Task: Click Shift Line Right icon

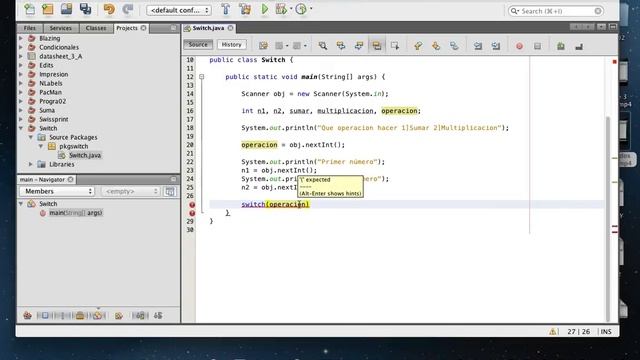Action: [496, 46]
